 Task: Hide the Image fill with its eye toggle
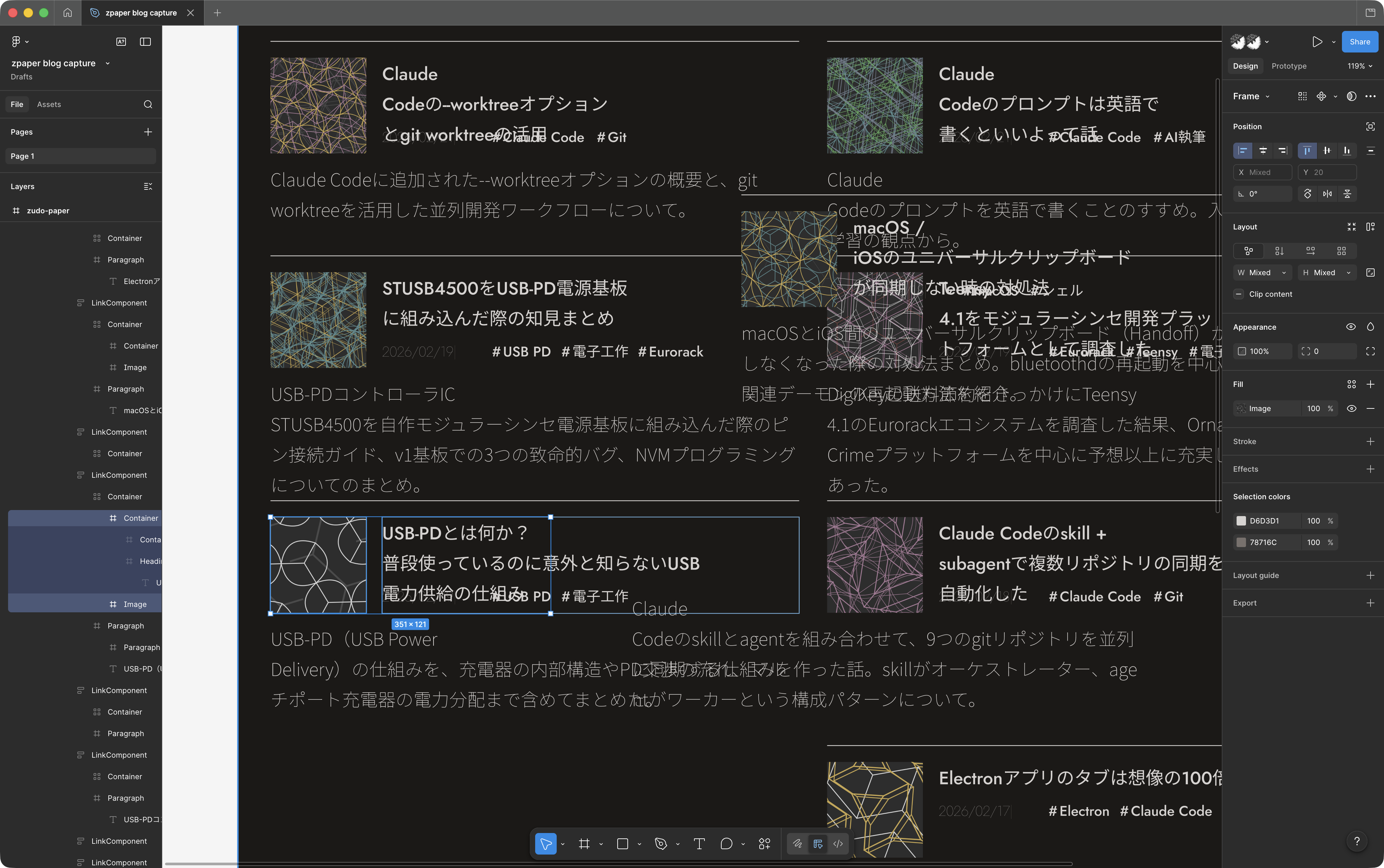(x=1351, y=408)
